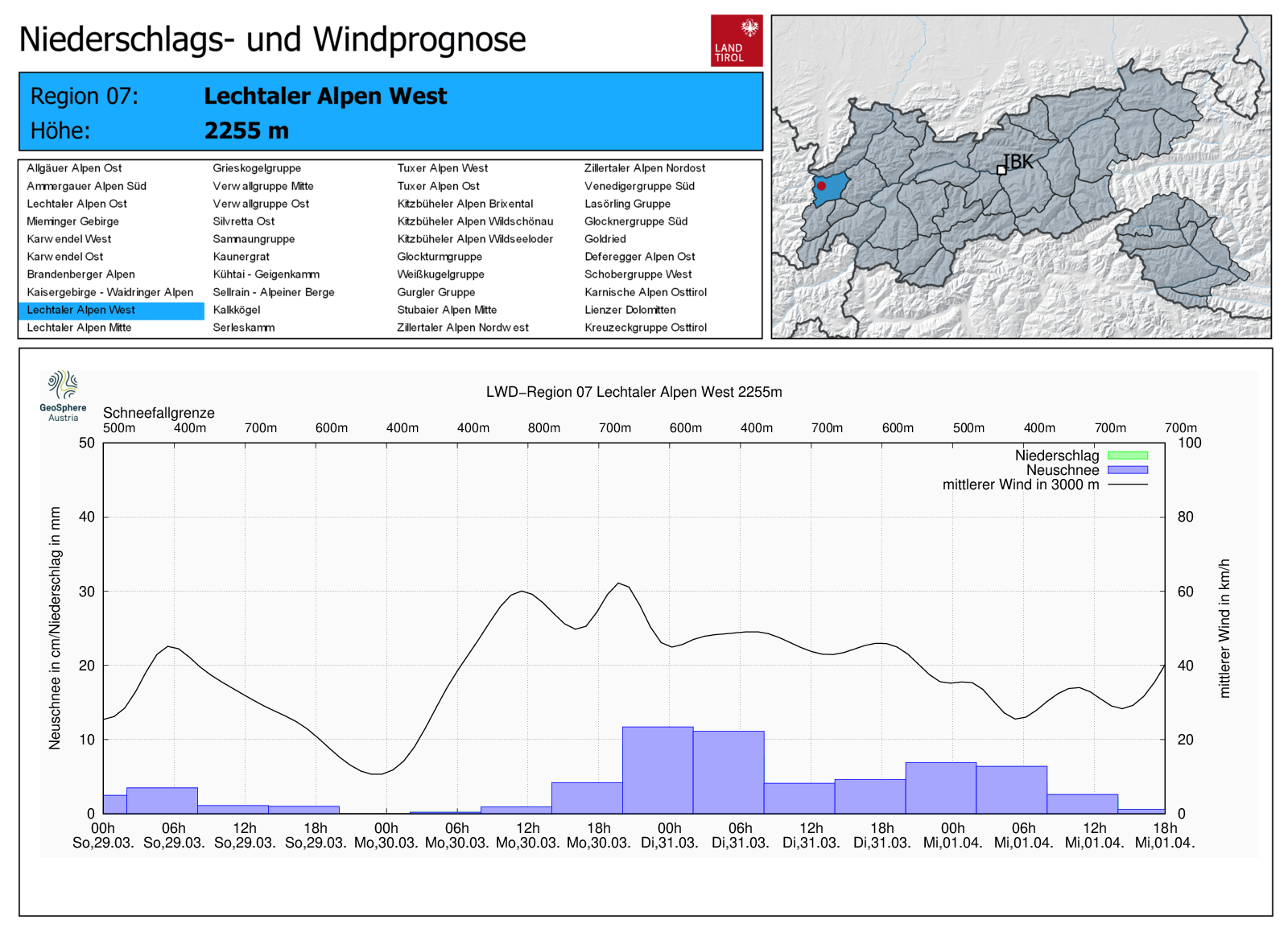Click the GeoSphere Austria logo
Screen dimensions: 1288x928
tap(63, 395)
